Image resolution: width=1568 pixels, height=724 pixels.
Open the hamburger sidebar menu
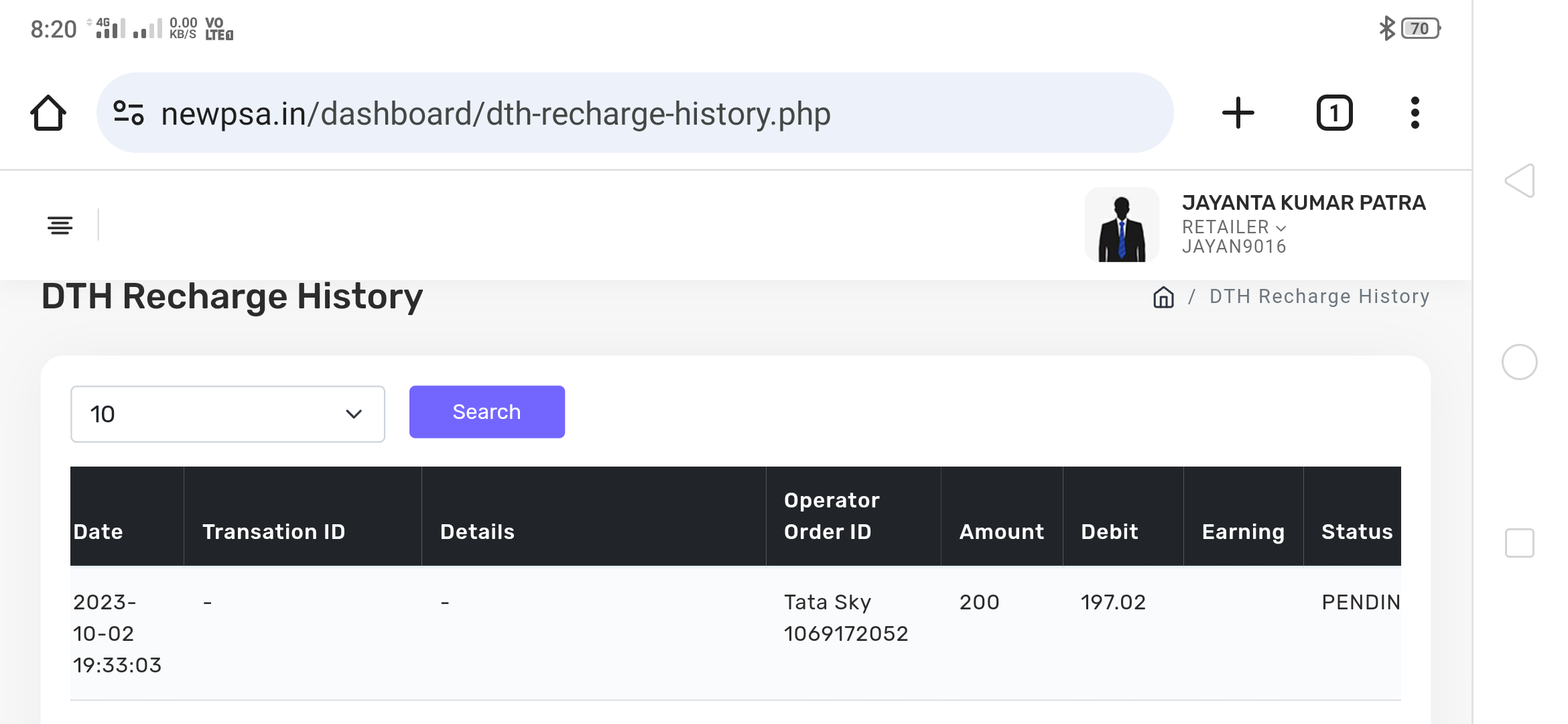pyautogui.click(x=60, y=225)
